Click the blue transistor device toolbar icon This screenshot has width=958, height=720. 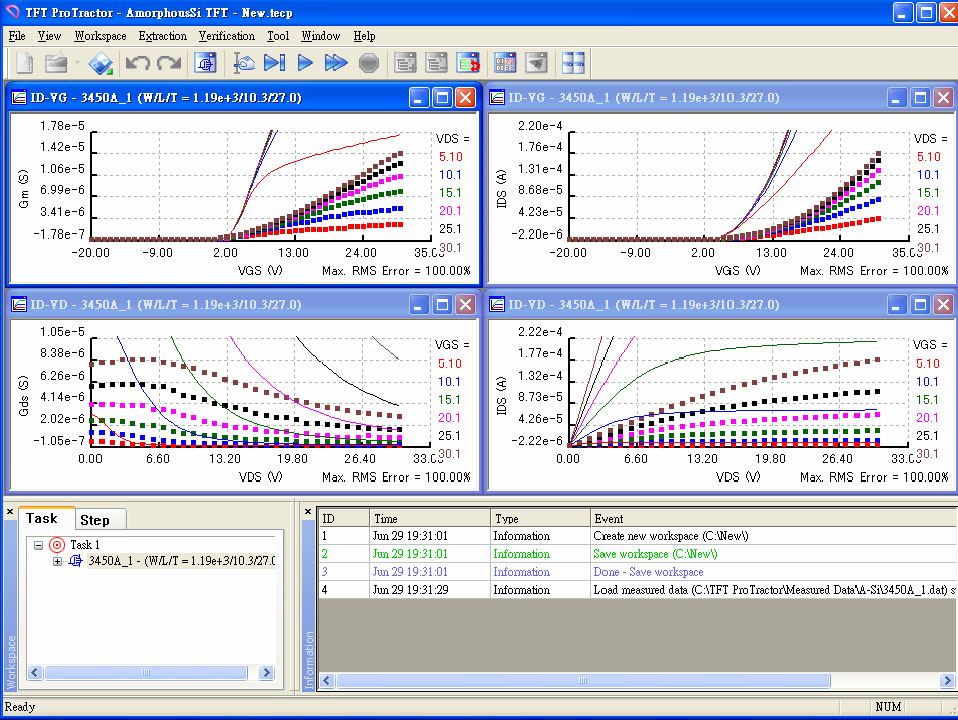pyautogui.click(x=206, y=63)
